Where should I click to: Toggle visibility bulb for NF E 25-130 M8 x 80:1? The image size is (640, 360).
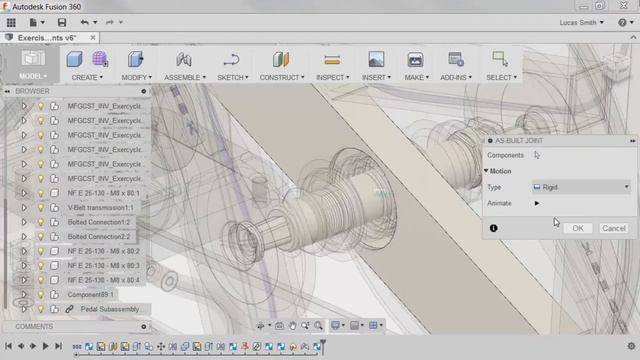coord(40,193)
